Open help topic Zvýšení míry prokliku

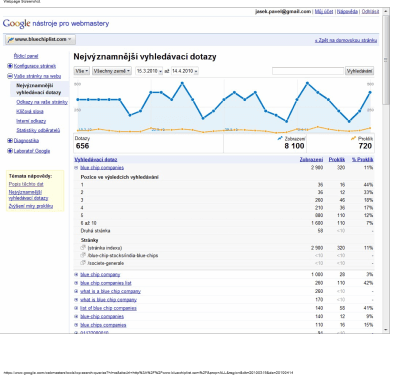click(x=31, y=206)
